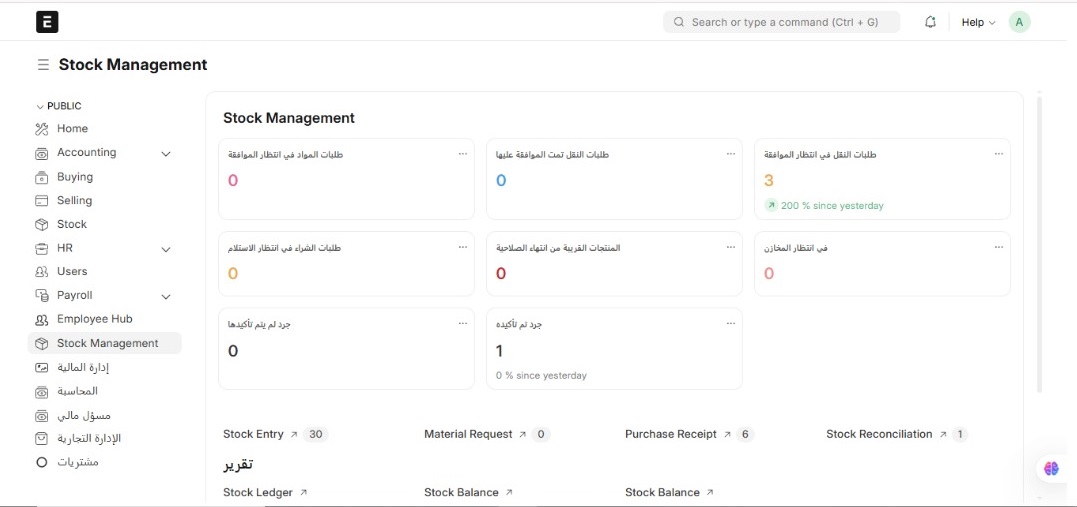This screenshot has height=507, width=1077.
Task: Open the Help dropdown menu
Action: pyautogui.click(x=977, y=22)
